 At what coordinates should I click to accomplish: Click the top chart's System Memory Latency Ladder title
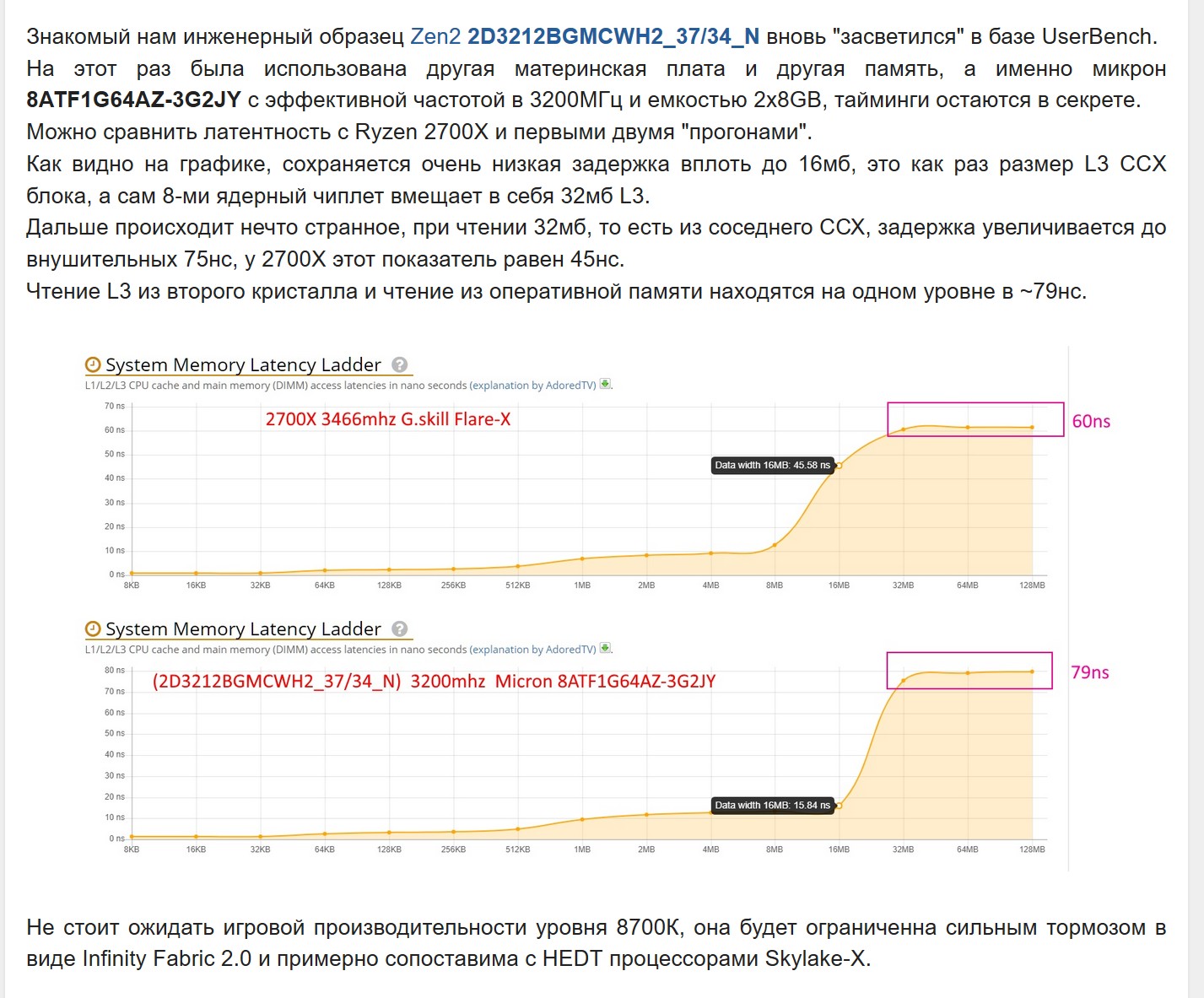pyautogui.click(x=243, y=365)
